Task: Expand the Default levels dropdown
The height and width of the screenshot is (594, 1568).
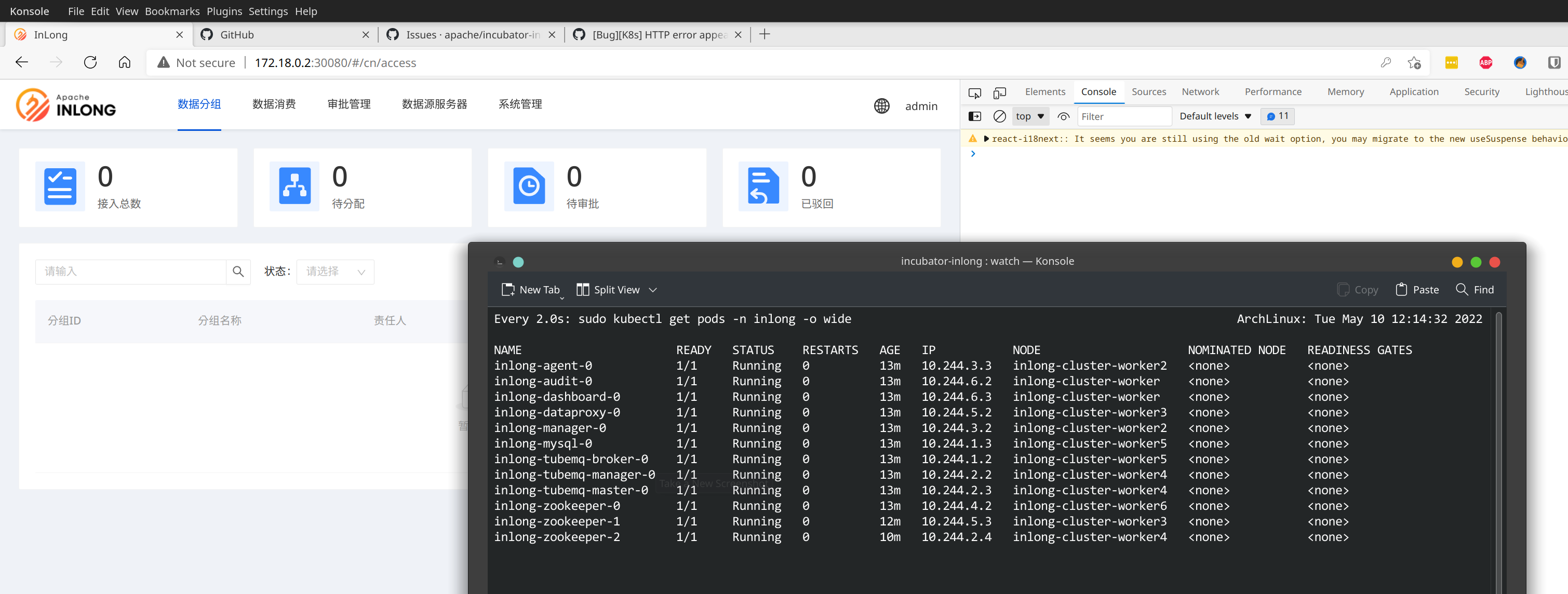Action: tap(1215, 116)
